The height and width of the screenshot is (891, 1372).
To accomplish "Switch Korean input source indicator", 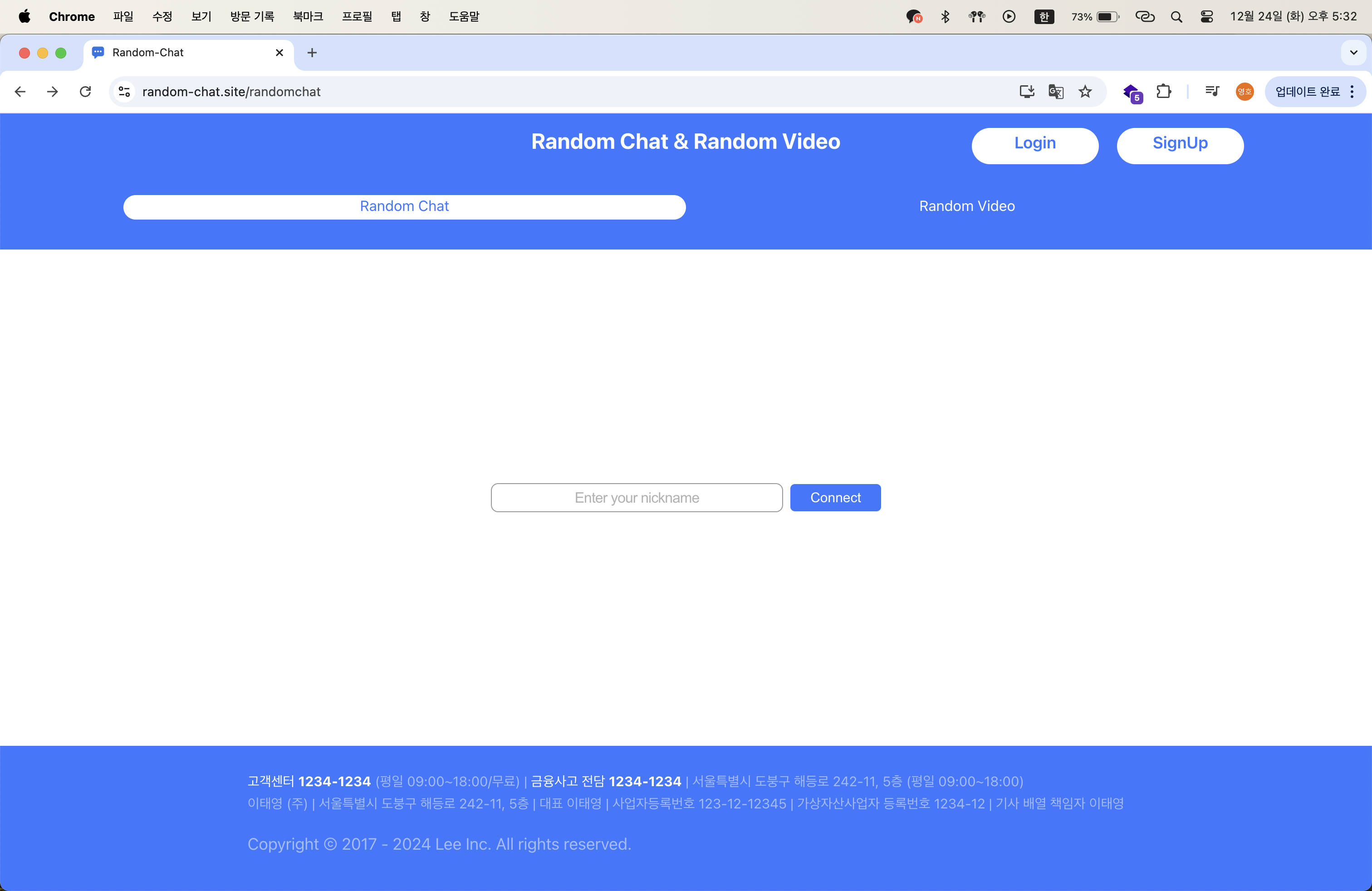I will [1044, 17].
